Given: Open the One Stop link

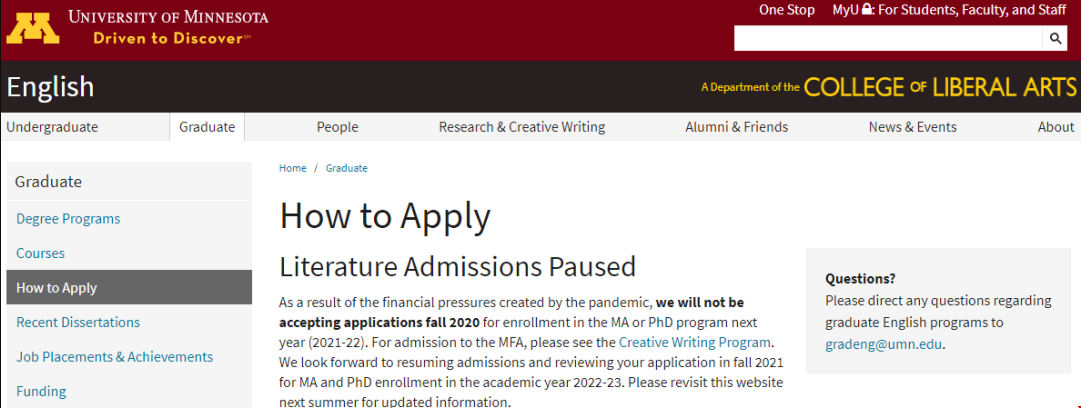Looking at the screenshot, I should pyautogui.click(x=787, y=10).
